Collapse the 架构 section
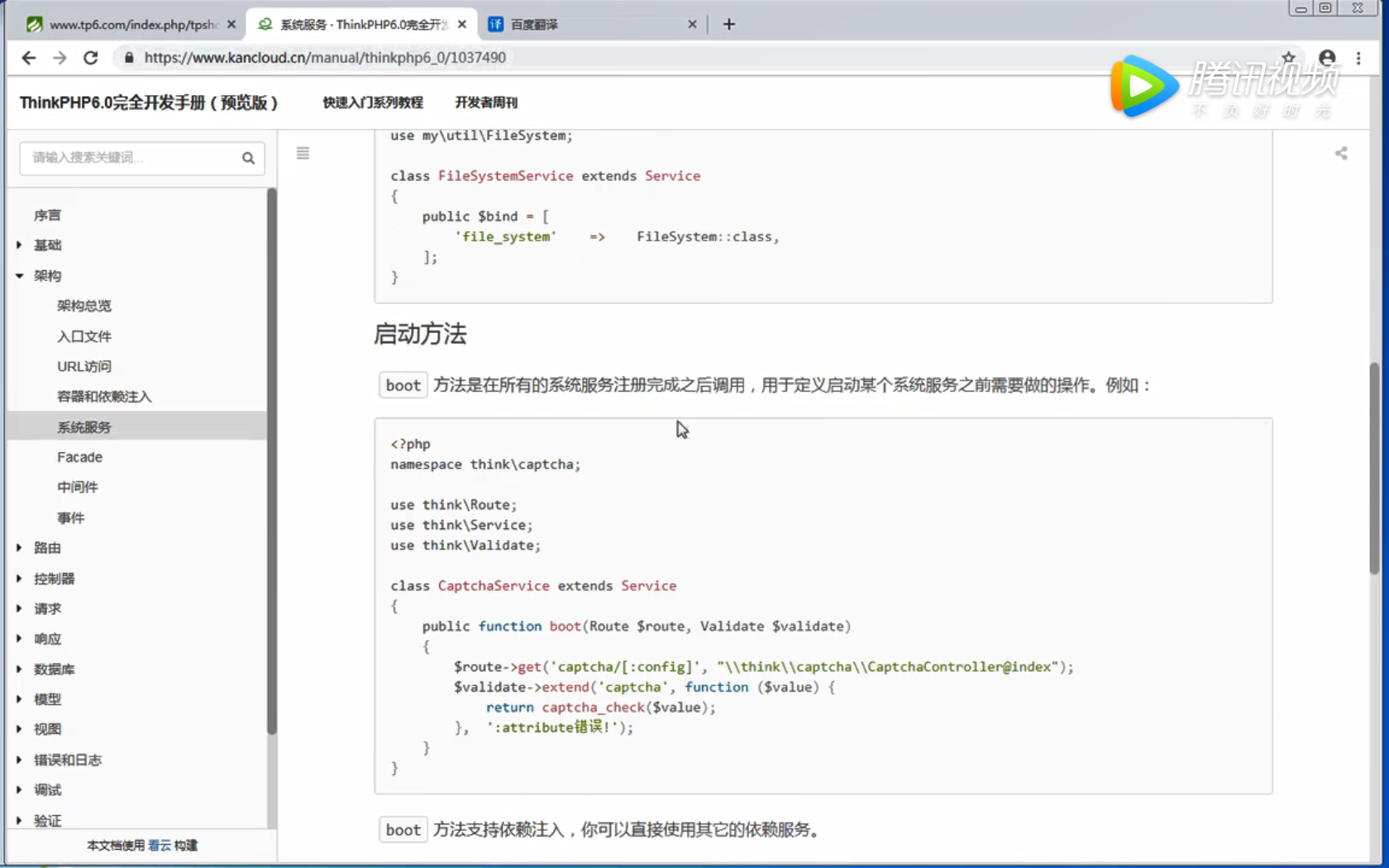This screenshot has height=868, width=1389. pos(47,275)
